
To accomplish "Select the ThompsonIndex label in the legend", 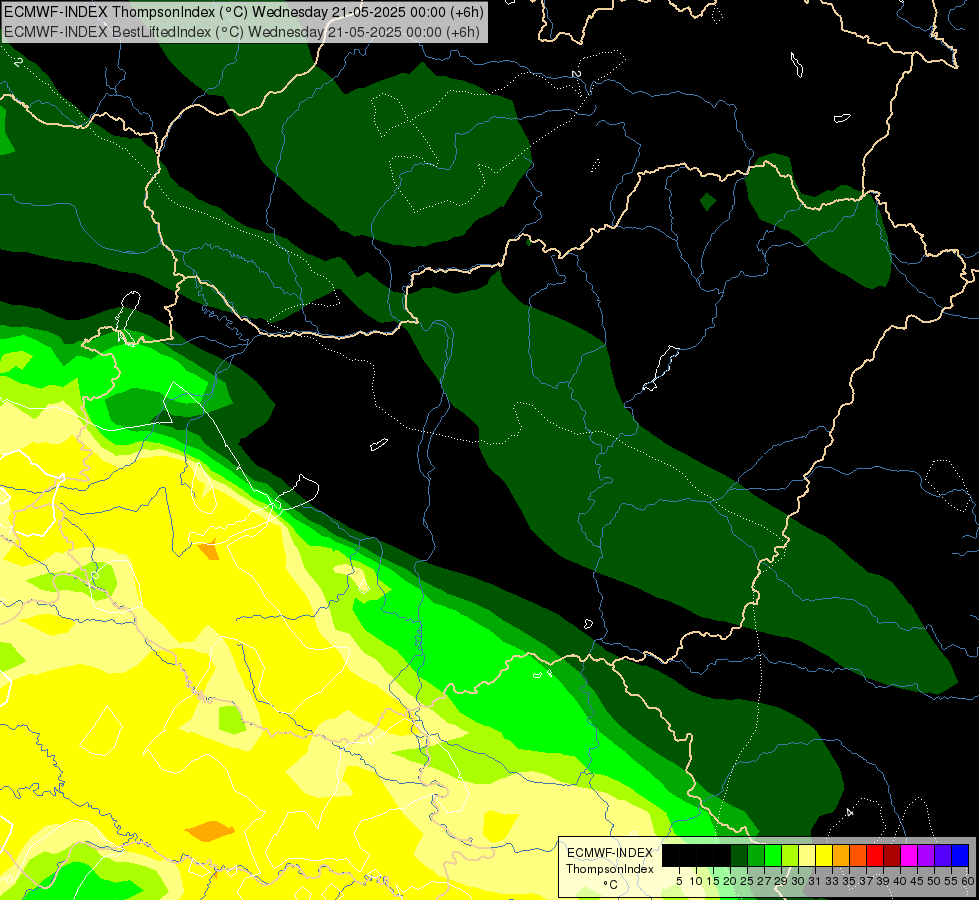I will coord(609,869).
